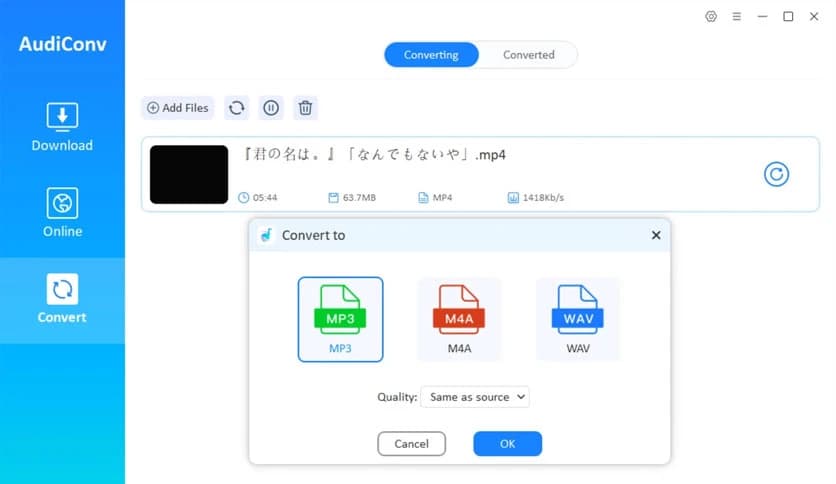Select MP3 output format

point(340,319)
